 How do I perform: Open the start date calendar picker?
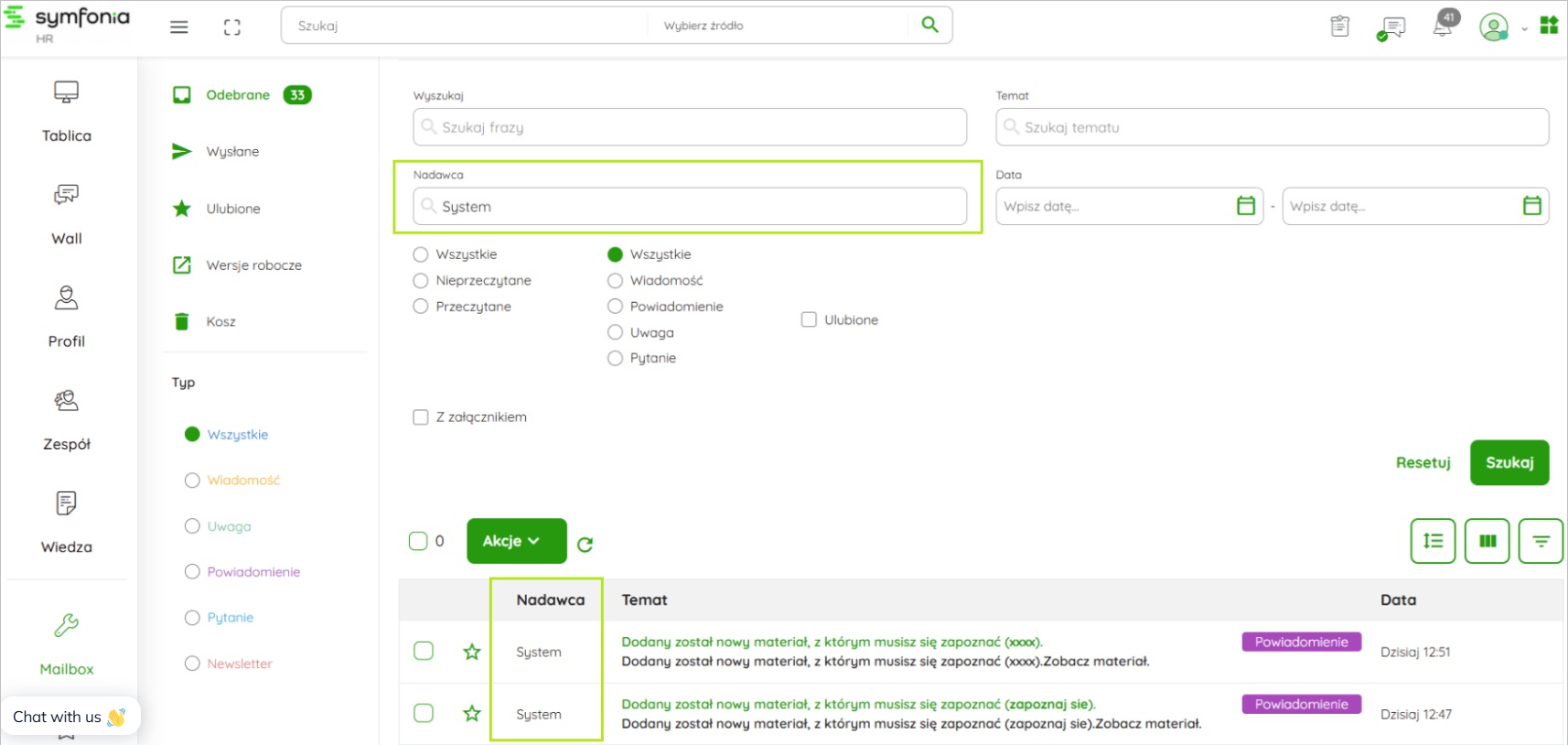(x=1245, y=206)
